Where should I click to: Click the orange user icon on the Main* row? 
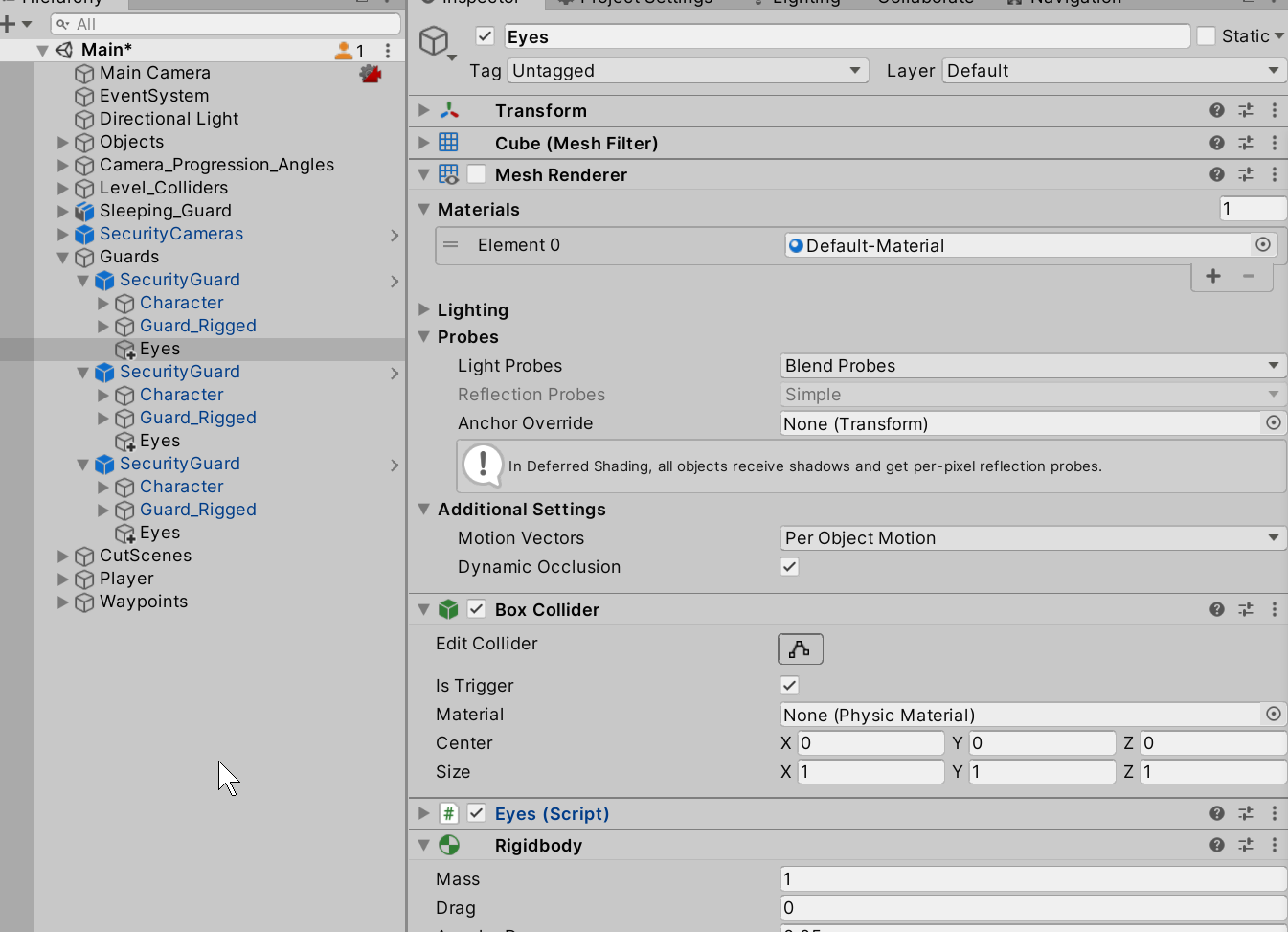coord(343,50)
